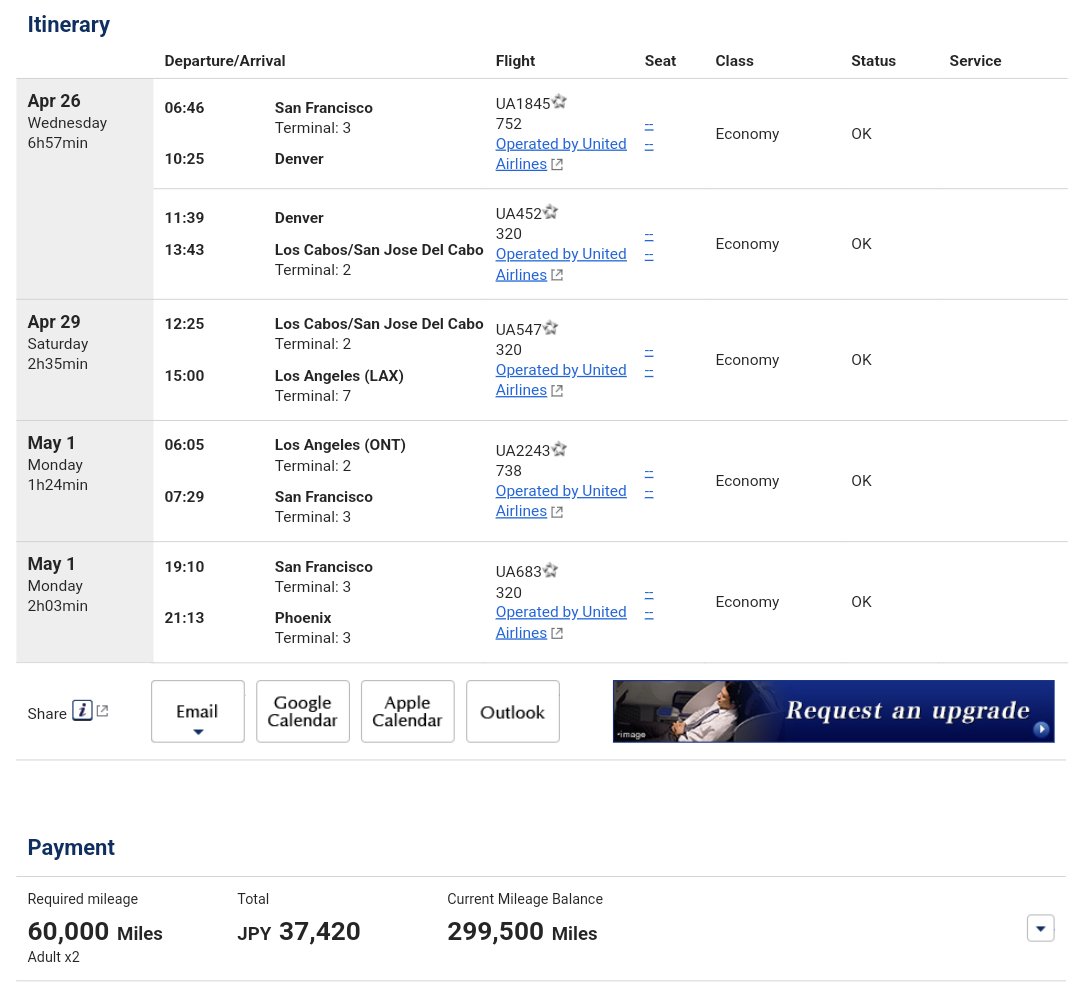
Task: Add itinerary to Apple Calendar
Action: 407,712
